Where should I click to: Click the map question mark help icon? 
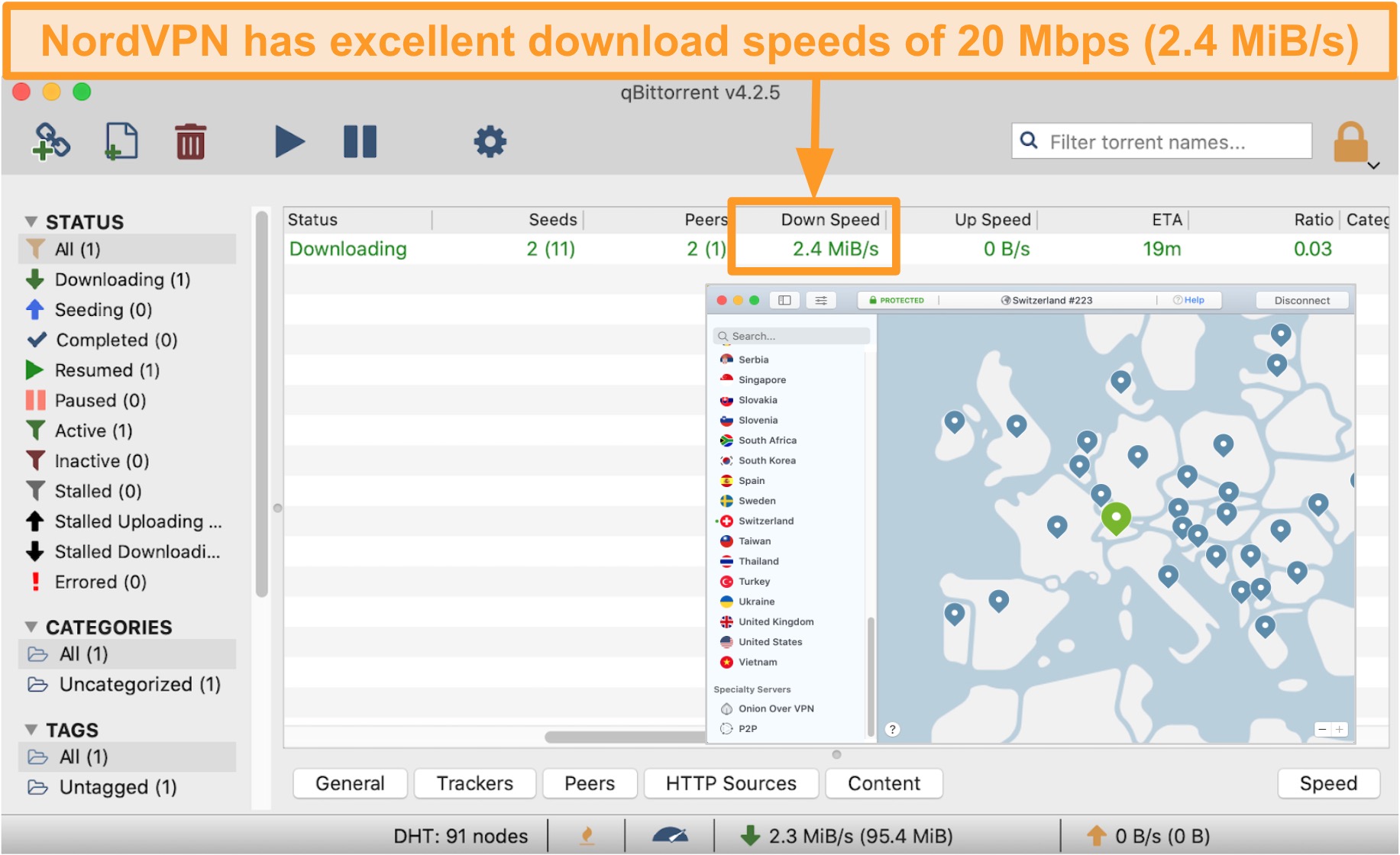(892, 730)
